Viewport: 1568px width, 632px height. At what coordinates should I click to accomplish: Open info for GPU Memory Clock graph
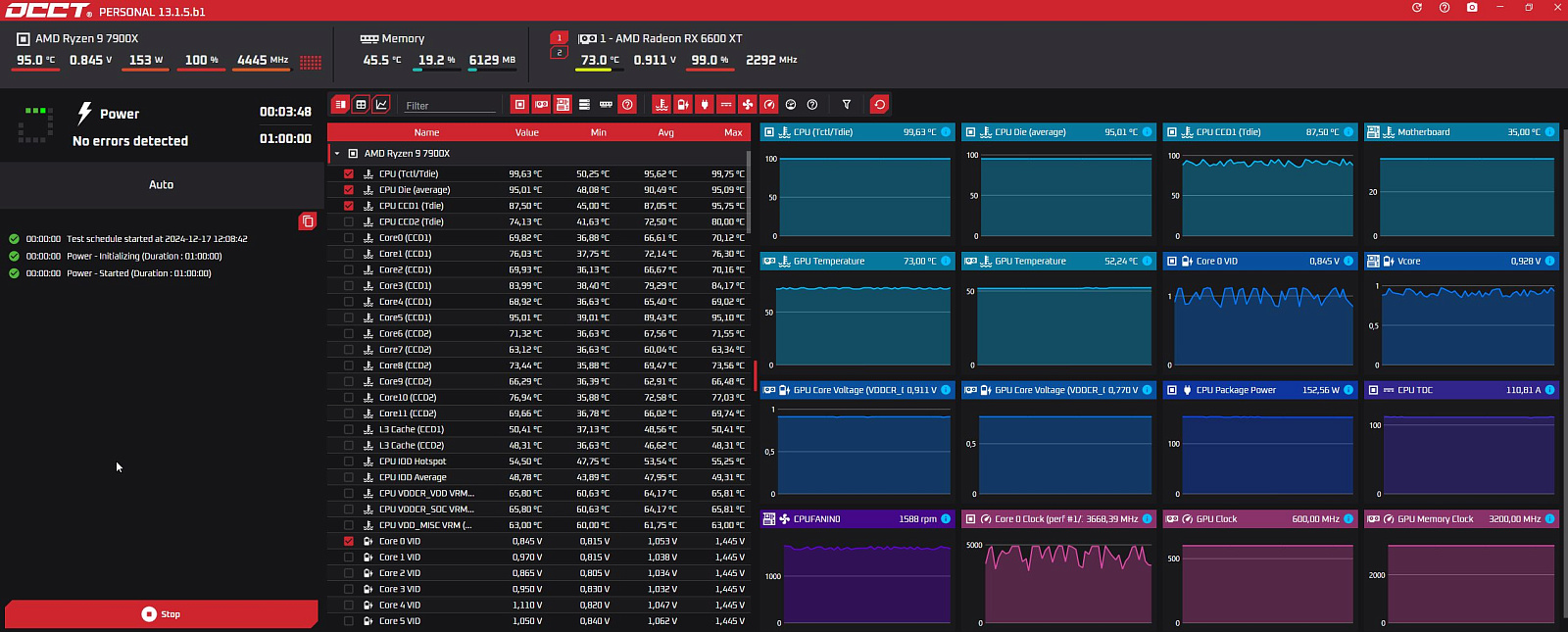coord(1550,519)
